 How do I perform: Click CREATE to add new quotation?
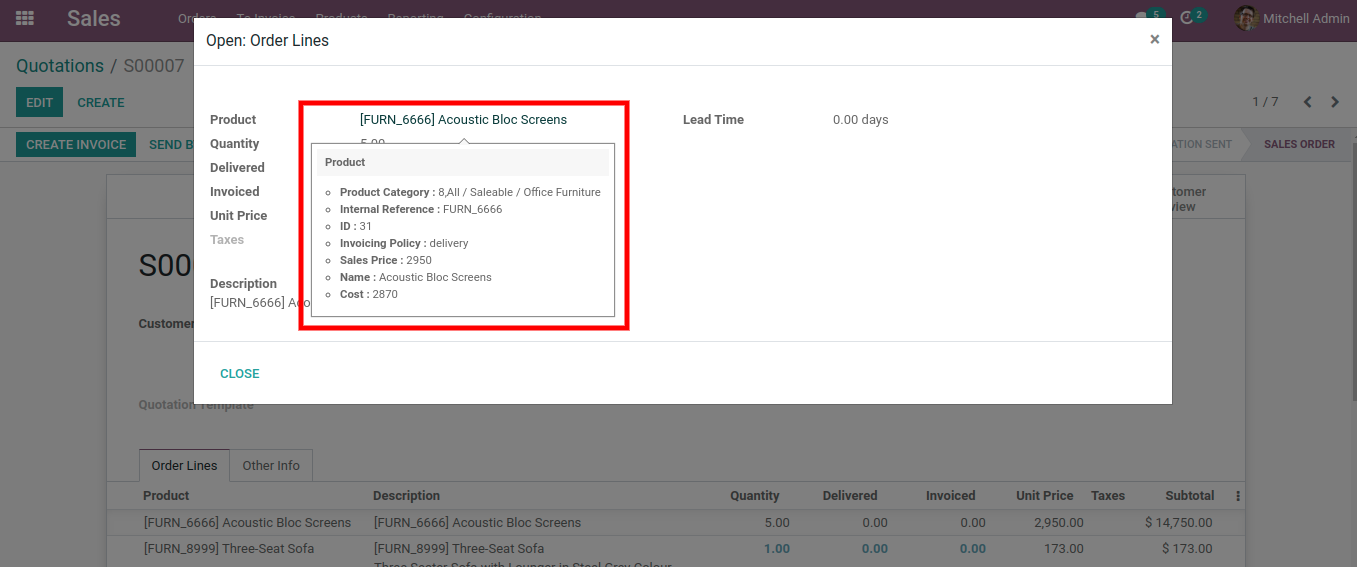coord(101,102)
